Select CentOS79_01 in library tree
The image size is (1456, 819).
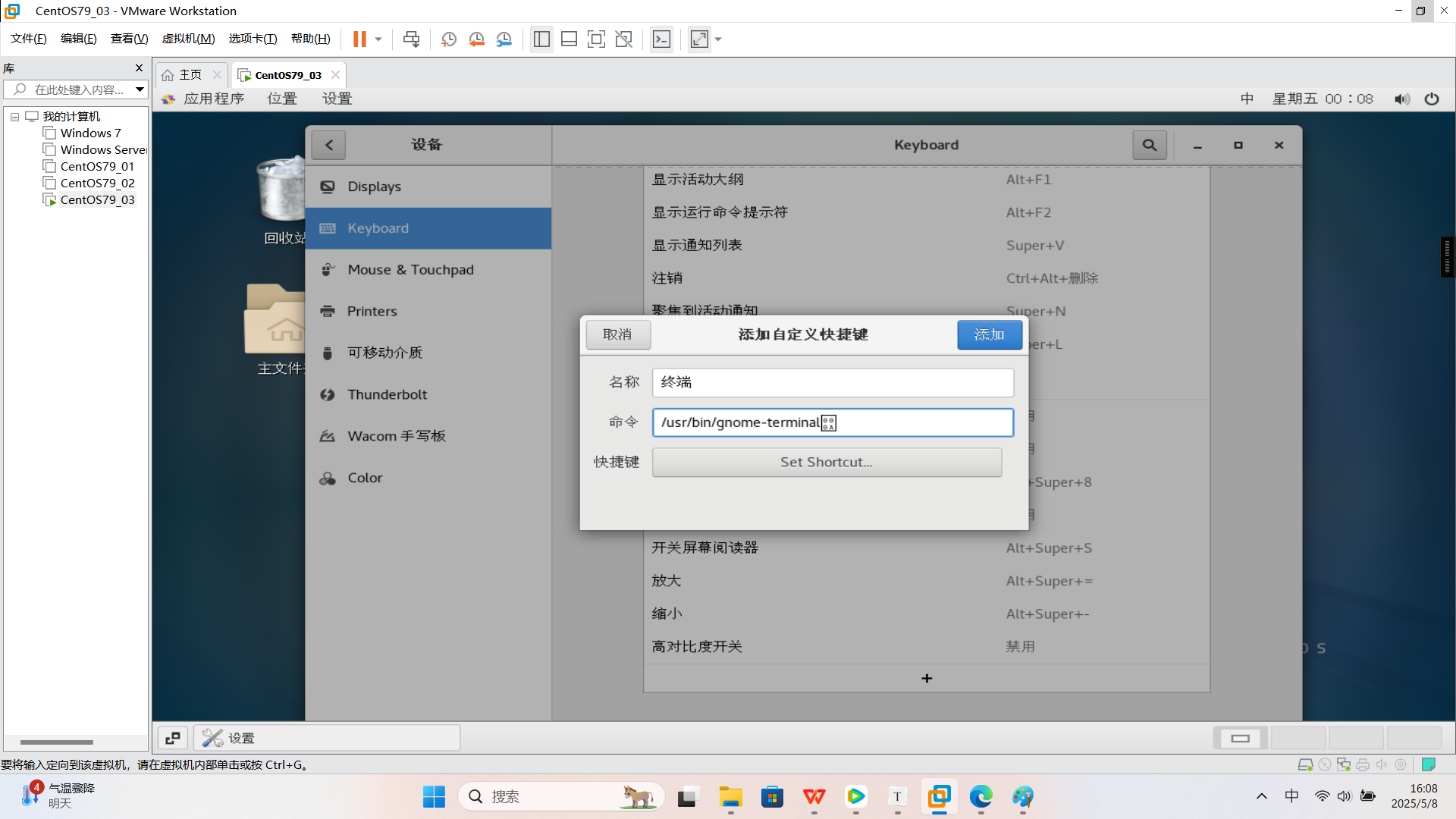(97, 167)
